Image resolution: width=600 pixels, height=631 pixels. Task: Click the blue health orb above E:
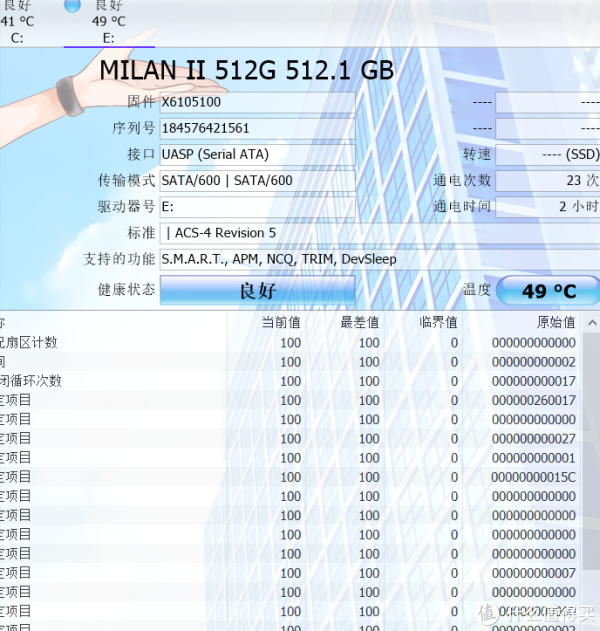(x=72, y=6)
